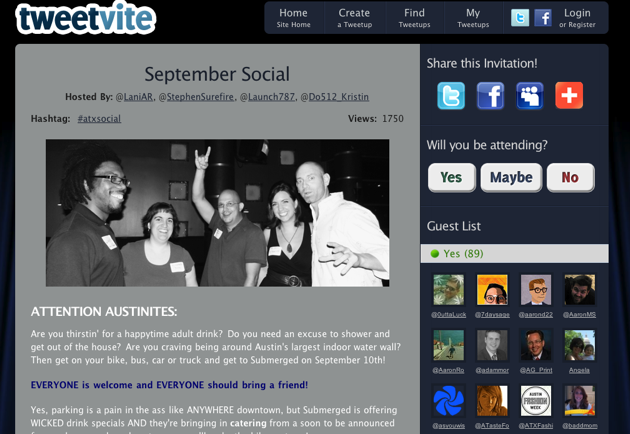
Task: RSVP Yes to the event
Action: click(x=452, y=177)
